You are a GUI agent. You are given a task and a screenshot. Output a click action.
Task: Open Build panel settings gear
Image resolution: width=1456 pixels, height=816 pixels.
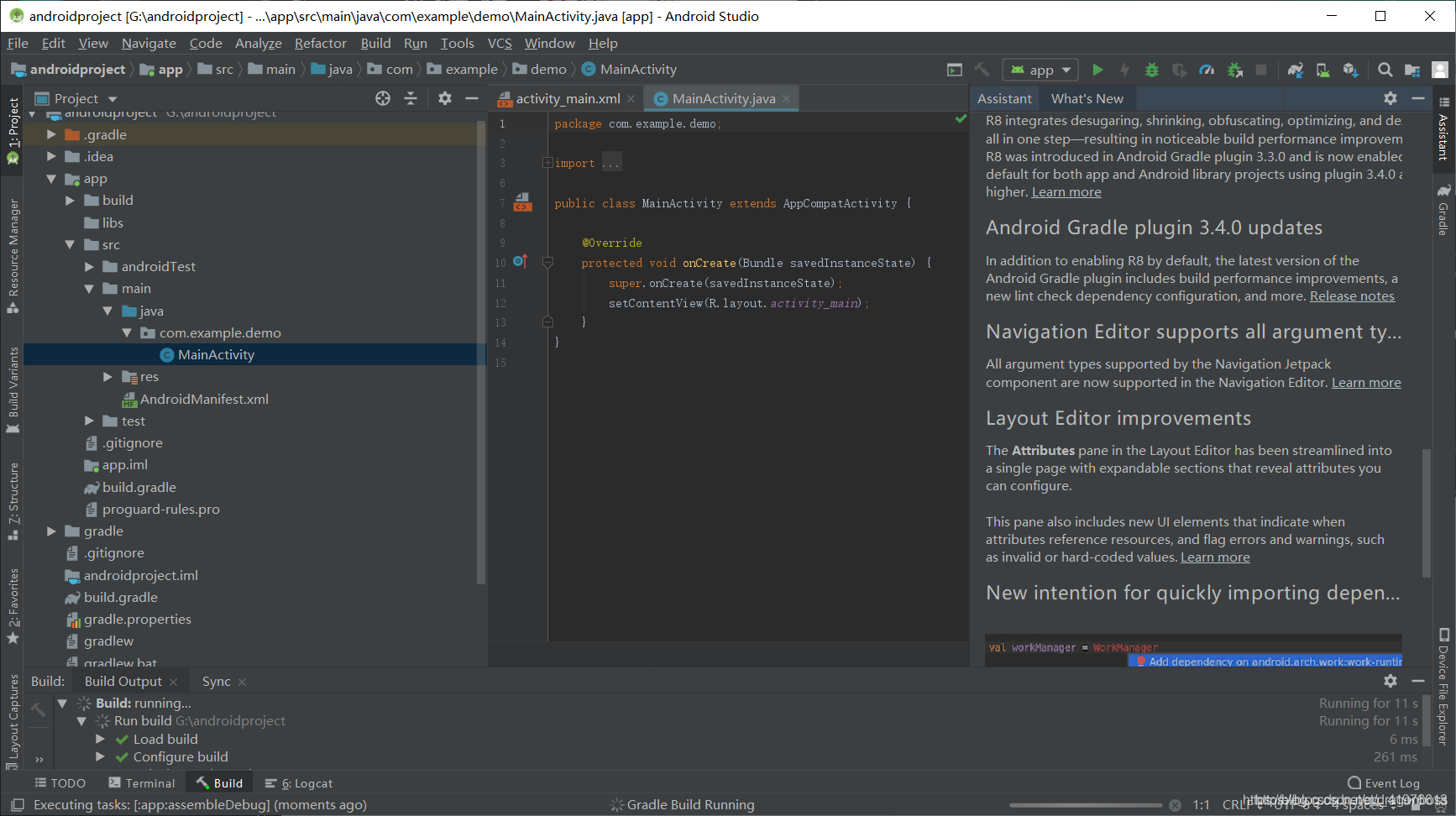1391,681
